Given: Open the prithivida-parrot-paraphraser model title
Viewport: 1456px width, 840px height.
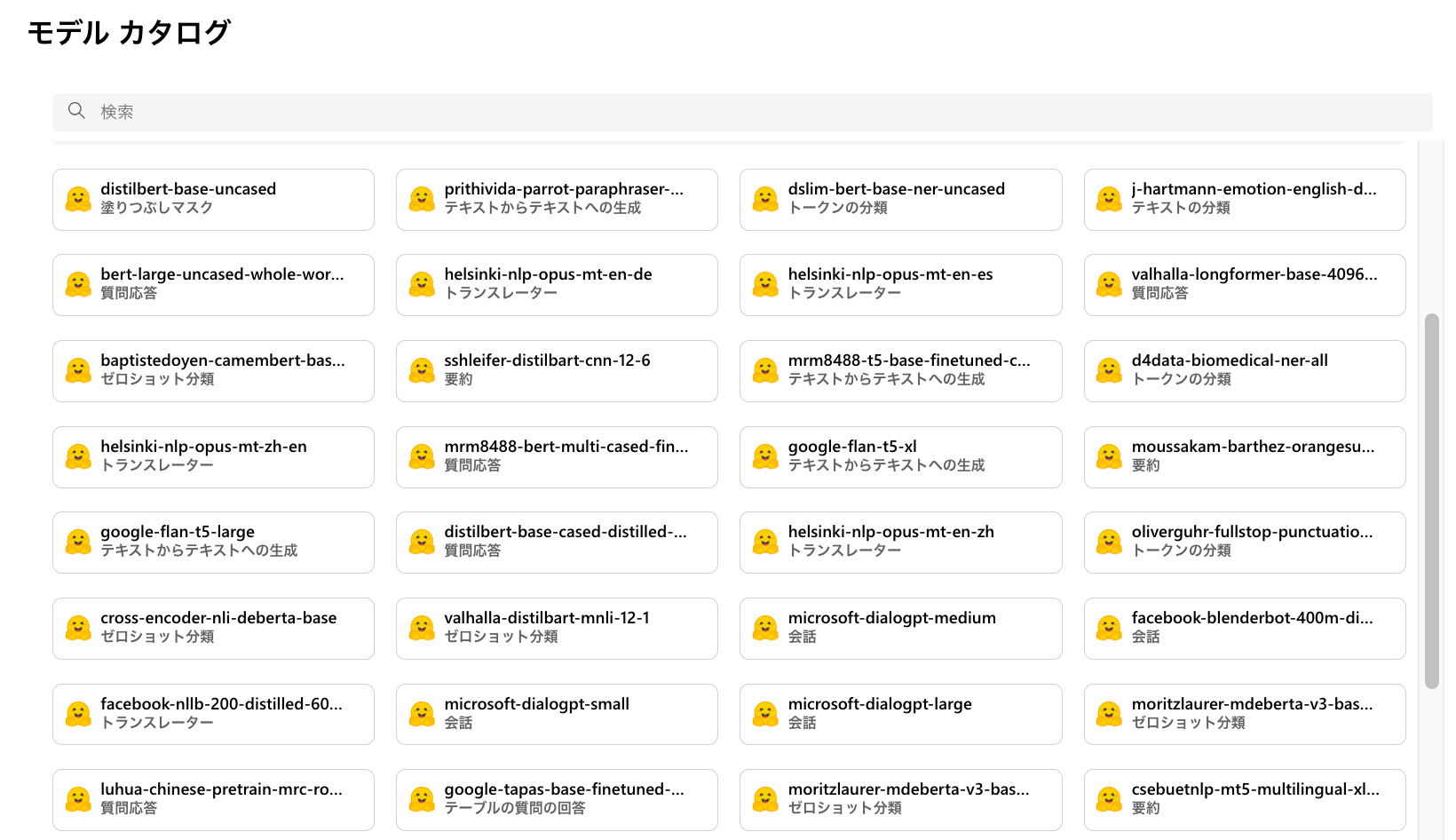Looking at the screenshot, I should [x=564, y=189].
